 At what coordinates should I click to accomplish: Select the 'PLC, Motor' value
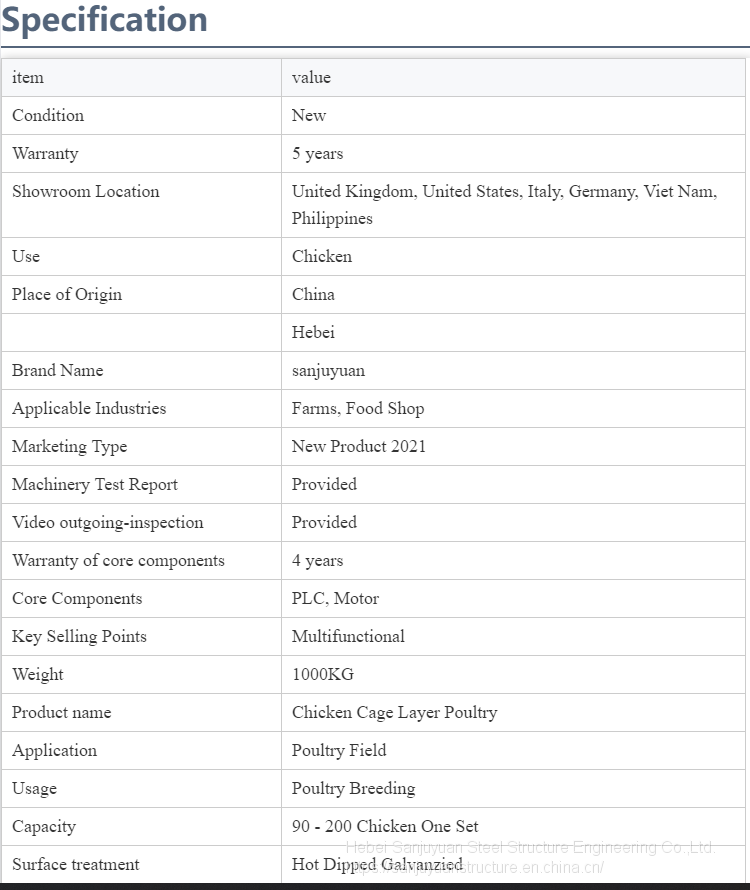(x=335, y=599)
